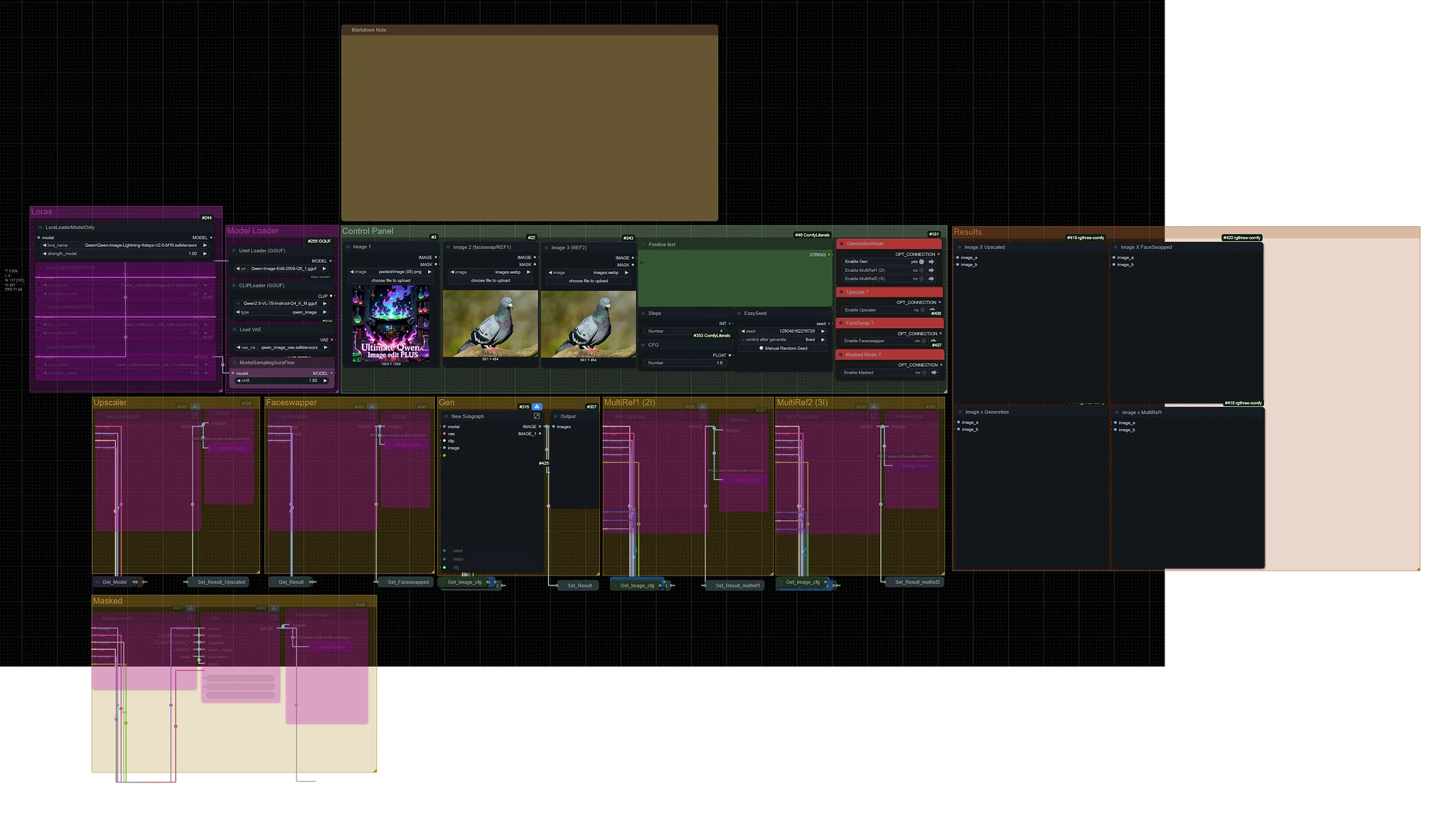The image size is (1456, 833).
Task: Collapse the Image 2 (faceswap/REF1) node dot
Action: [x=448, y=247]
